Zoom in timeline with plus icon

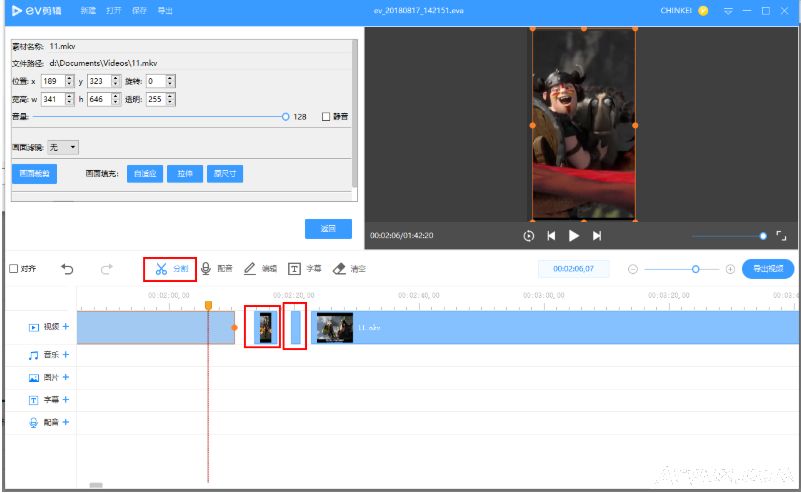(x=730, y=269)
